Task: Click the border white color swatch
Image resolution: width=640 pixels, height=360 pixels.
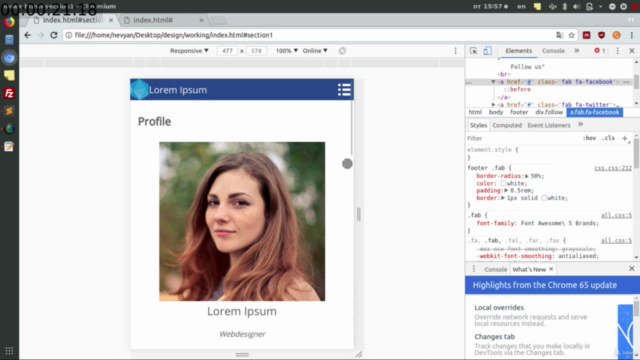Action: coord(544,198)
